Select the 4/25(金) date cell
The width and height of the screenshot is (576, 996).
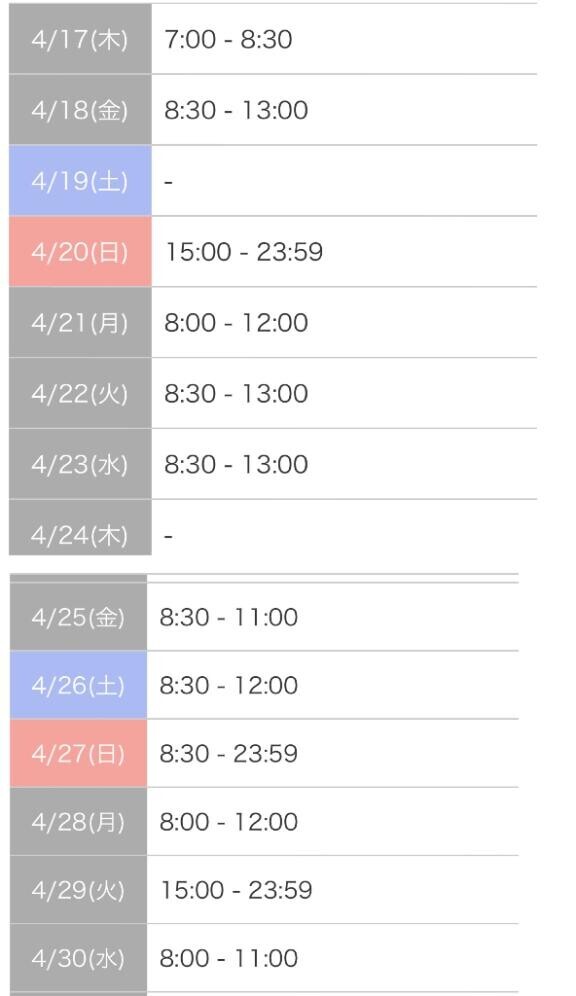[x=78, y=617]
